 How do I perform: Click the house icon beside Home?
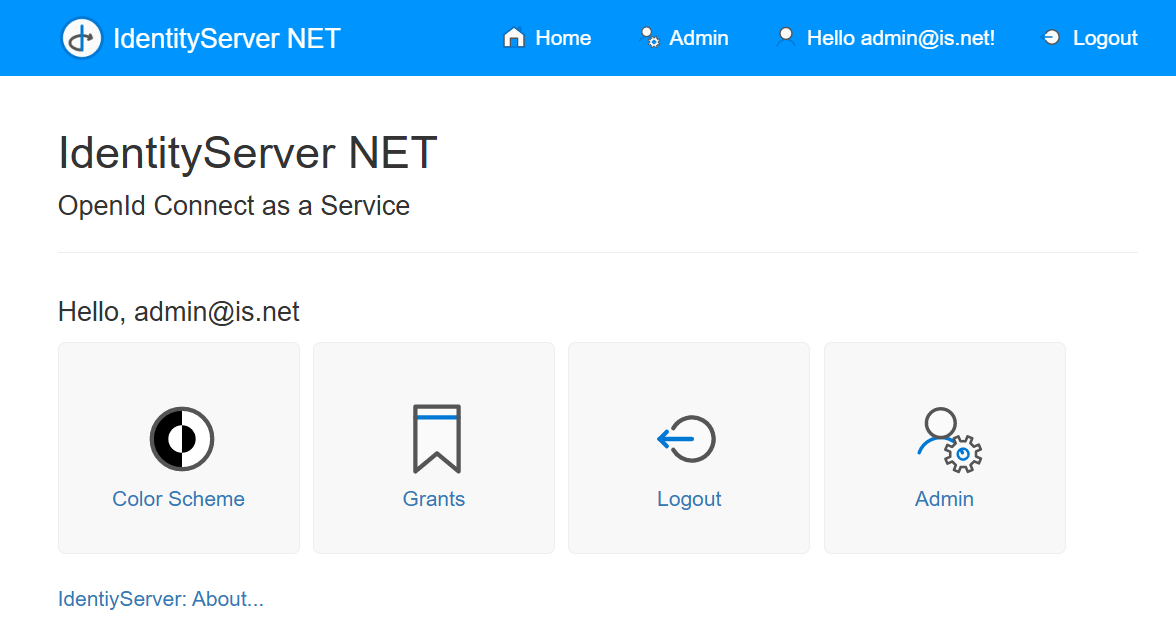tap(514, 38)
